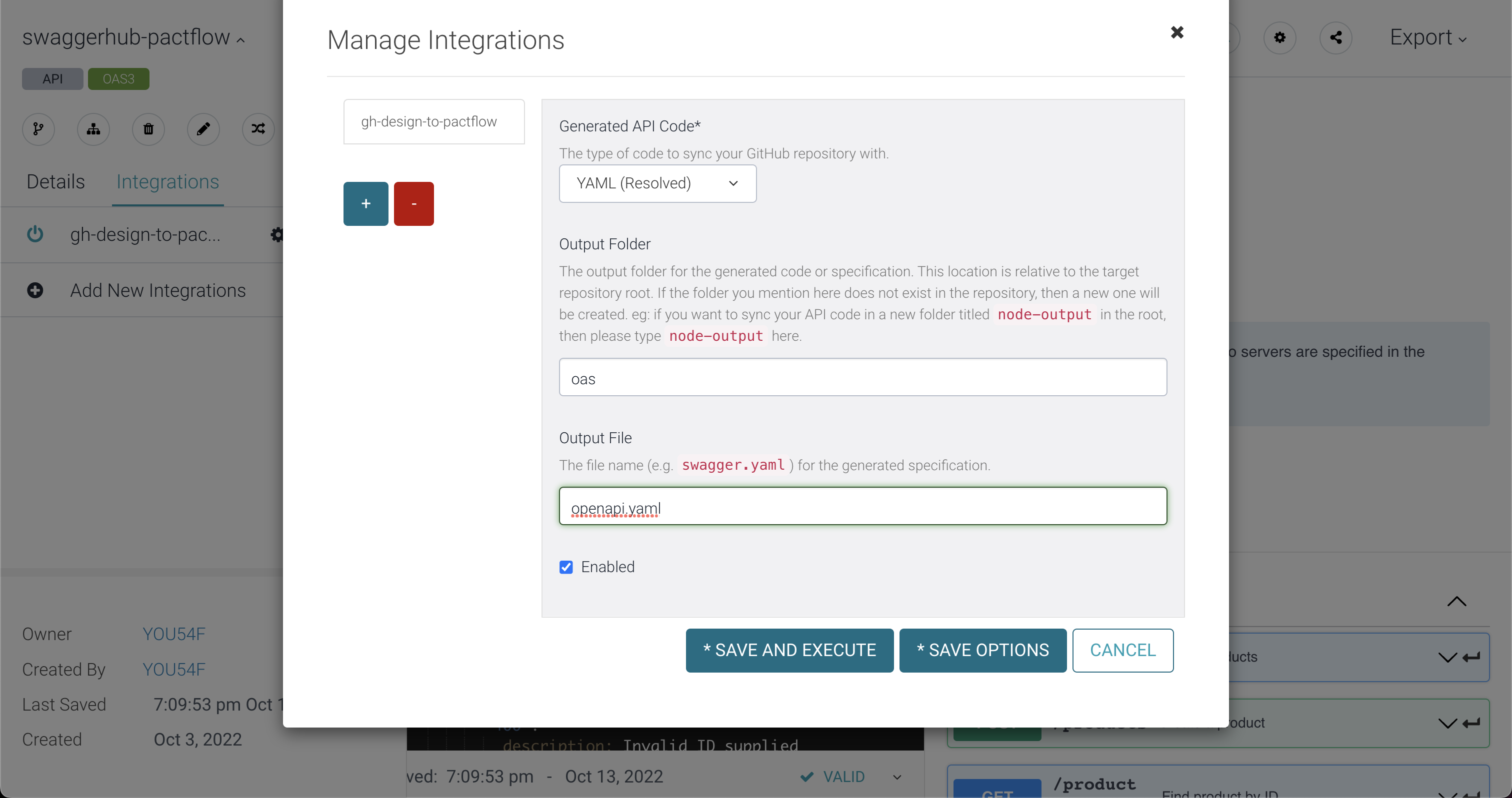Click the share icon near Export

coord(1336,38)
